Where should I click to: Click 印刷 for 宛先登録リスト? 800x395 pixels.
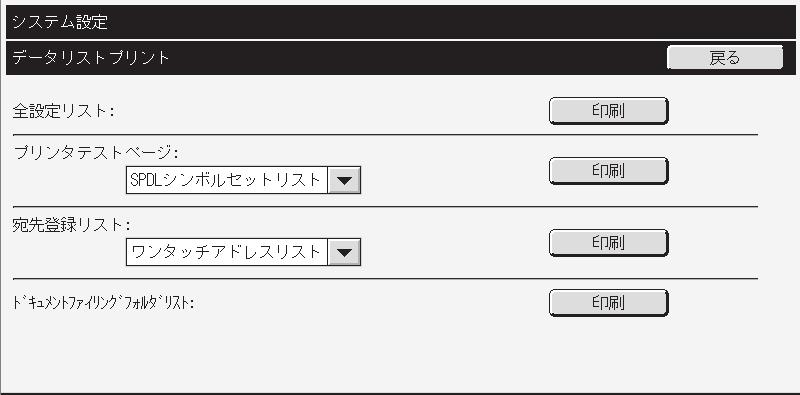[x=609, y=243]
